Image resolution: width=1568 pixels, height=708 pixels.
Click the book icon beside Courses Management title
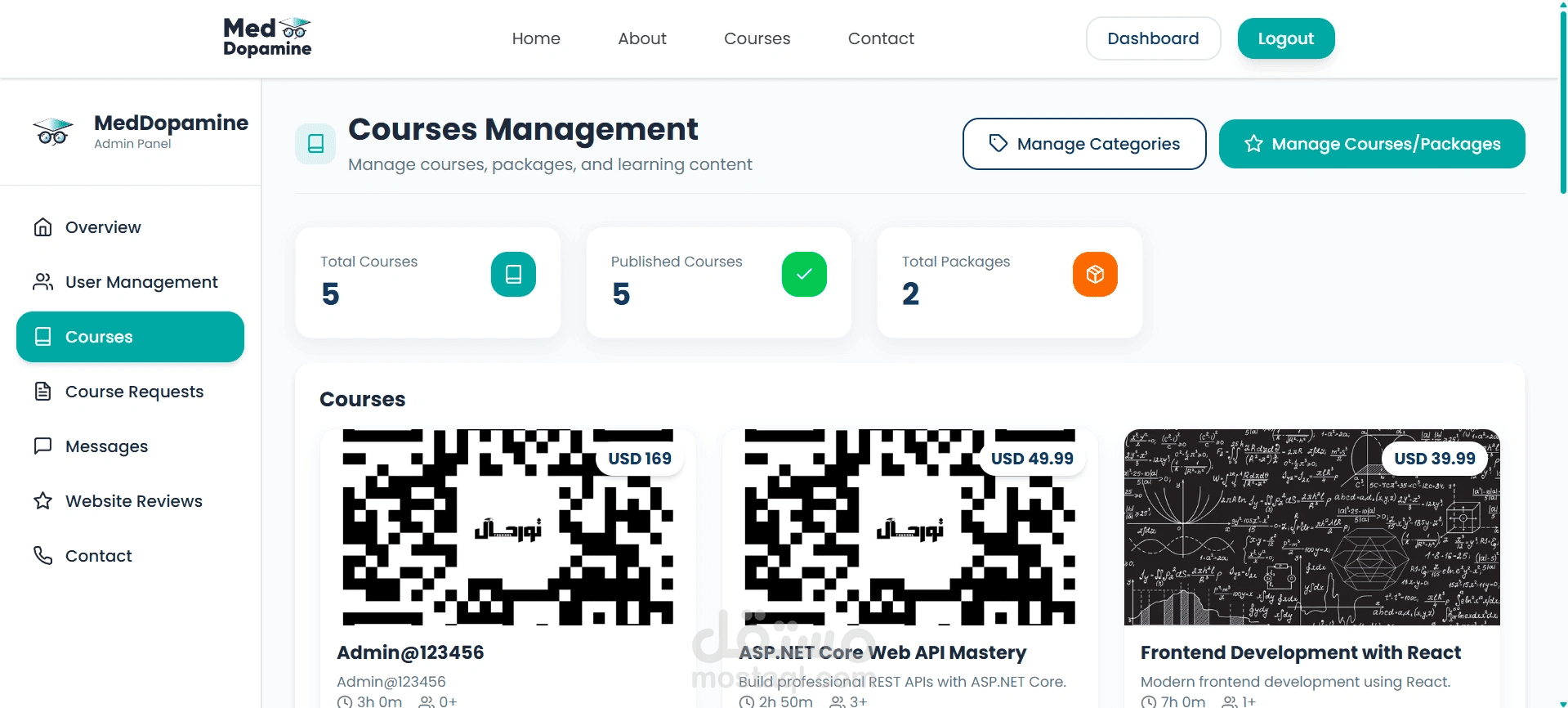coord(315,144)
